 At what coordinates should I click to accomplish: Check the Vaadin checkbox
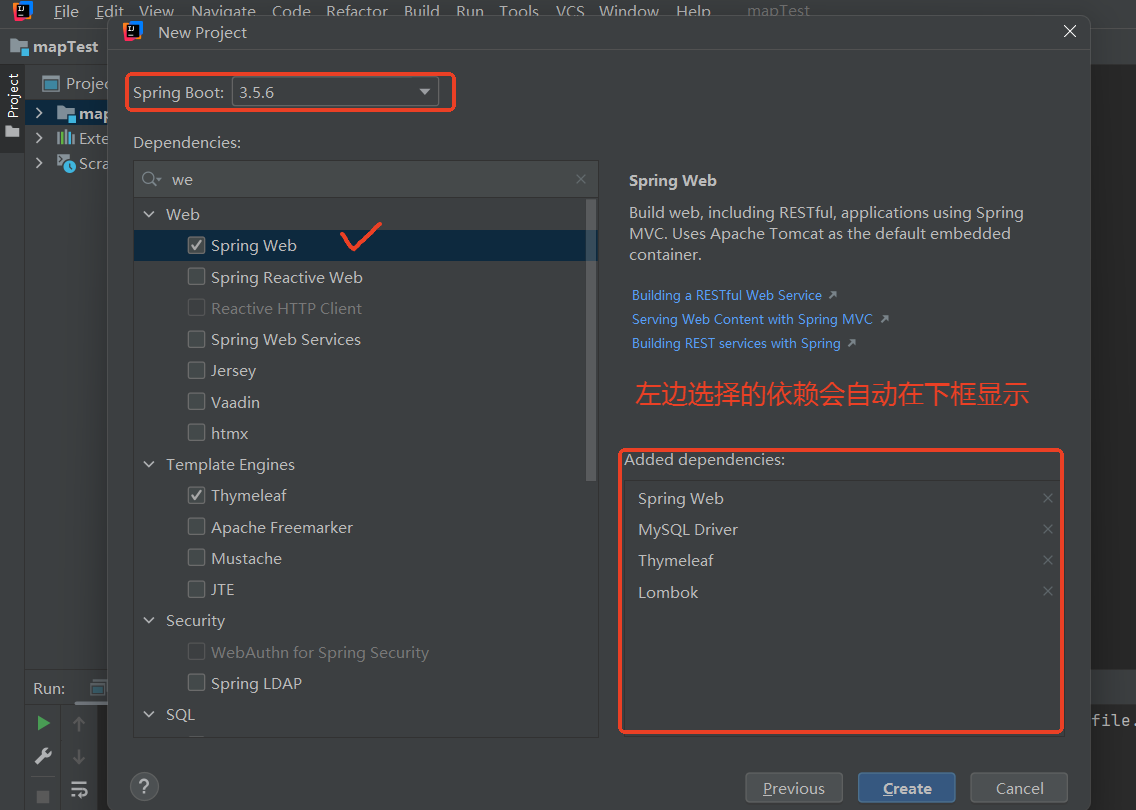[x=196, y=401]
